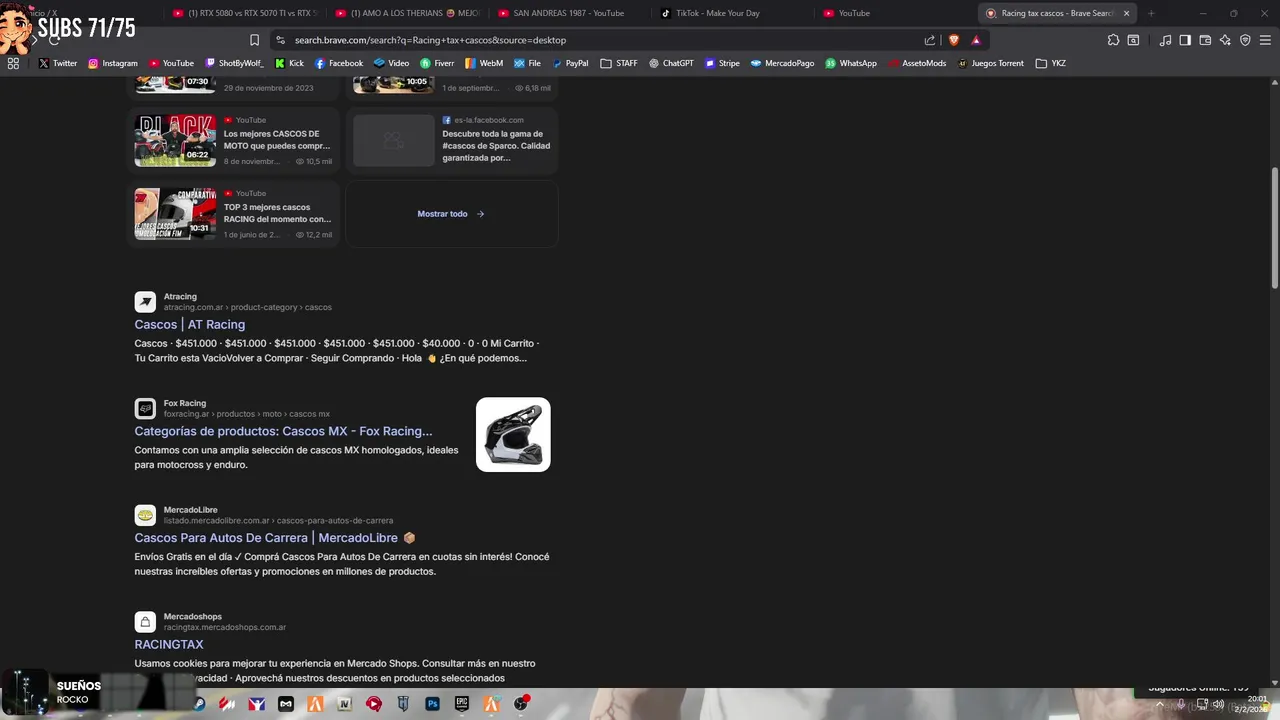Click the page vertical scrollbar
Viewport: 1280px width, 720px height.
pyautogui.click(x=1274, y=228)
